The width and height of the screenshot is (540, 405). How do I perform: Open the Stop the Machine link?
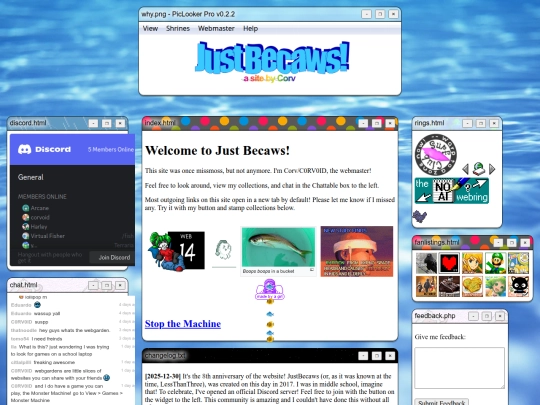[x=183, y=324]
